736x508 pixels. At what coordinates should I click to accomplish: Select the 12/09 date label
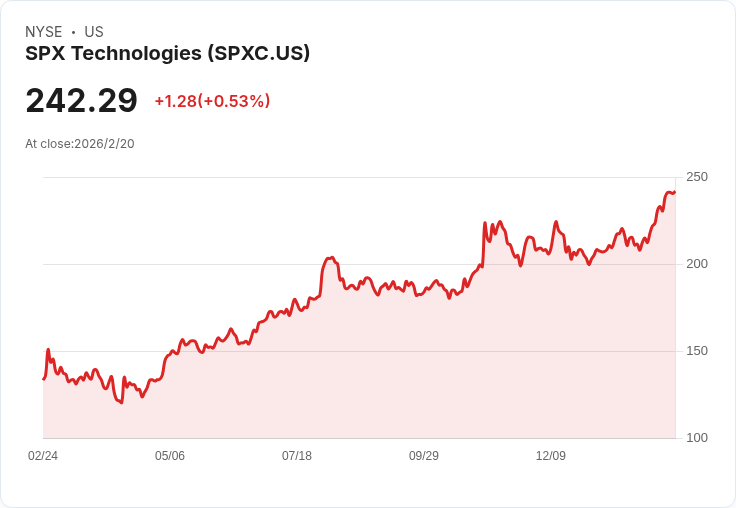(x=551, y=456)
